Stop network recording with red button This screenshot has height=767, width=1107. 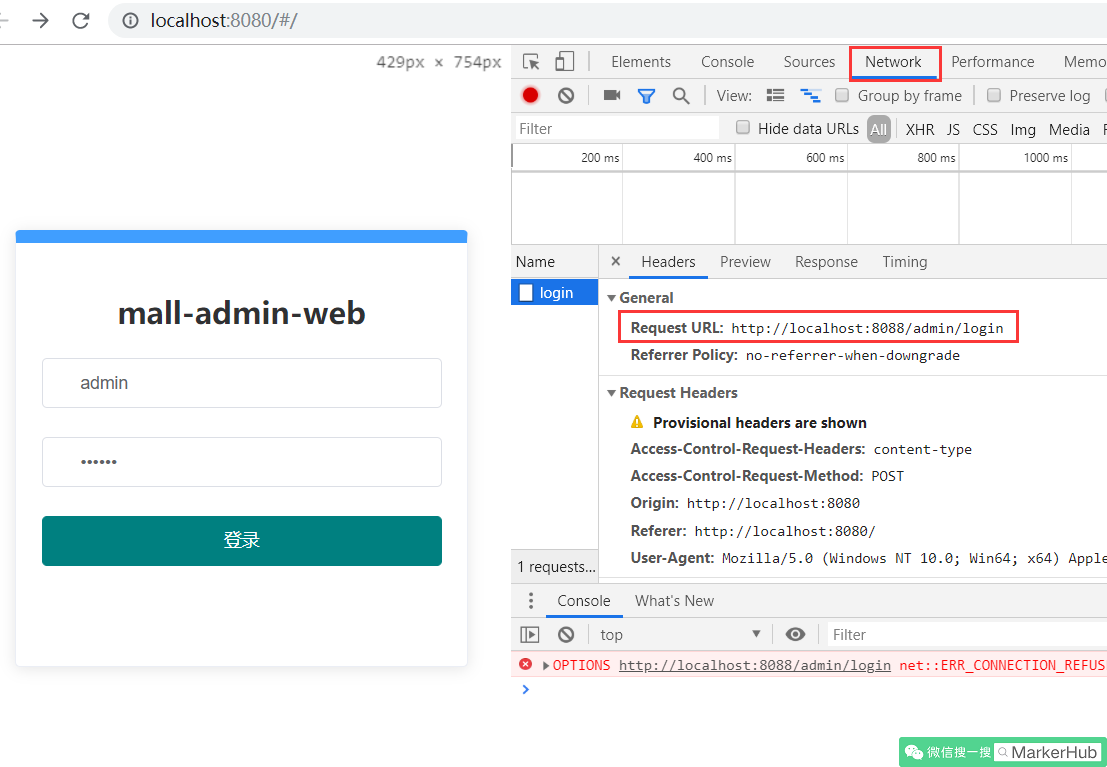(x=530, y=95)
